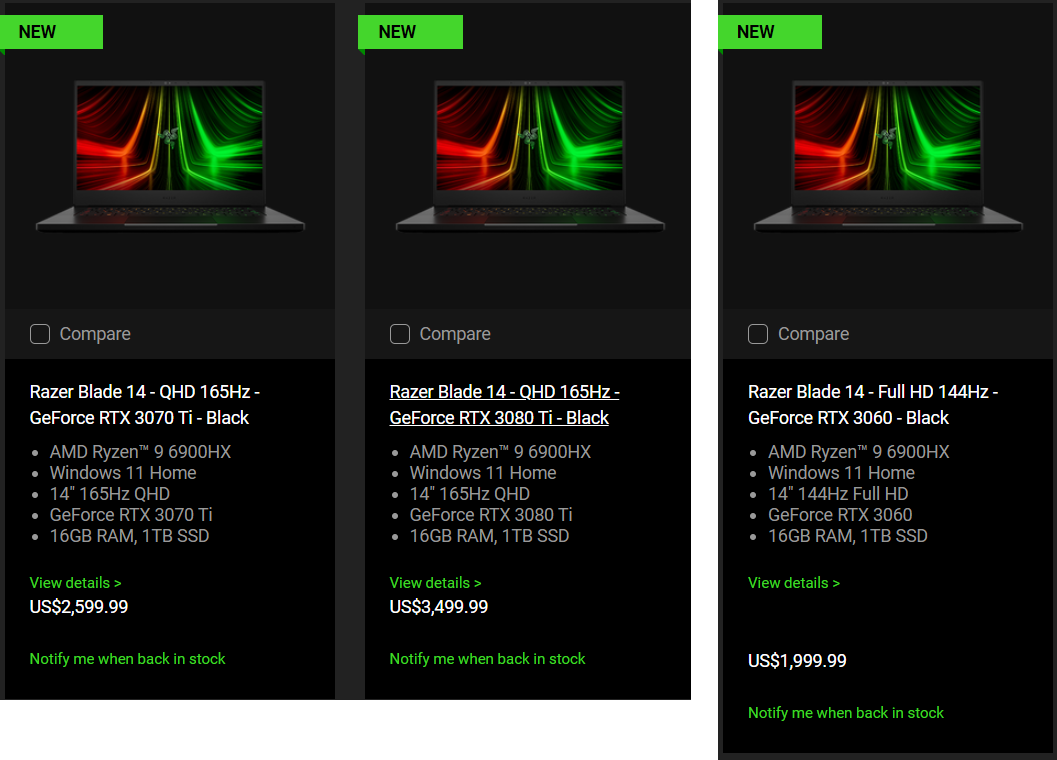
Task: Check Compare for RTX 3060 Blade 14
Action: (758, 334)
